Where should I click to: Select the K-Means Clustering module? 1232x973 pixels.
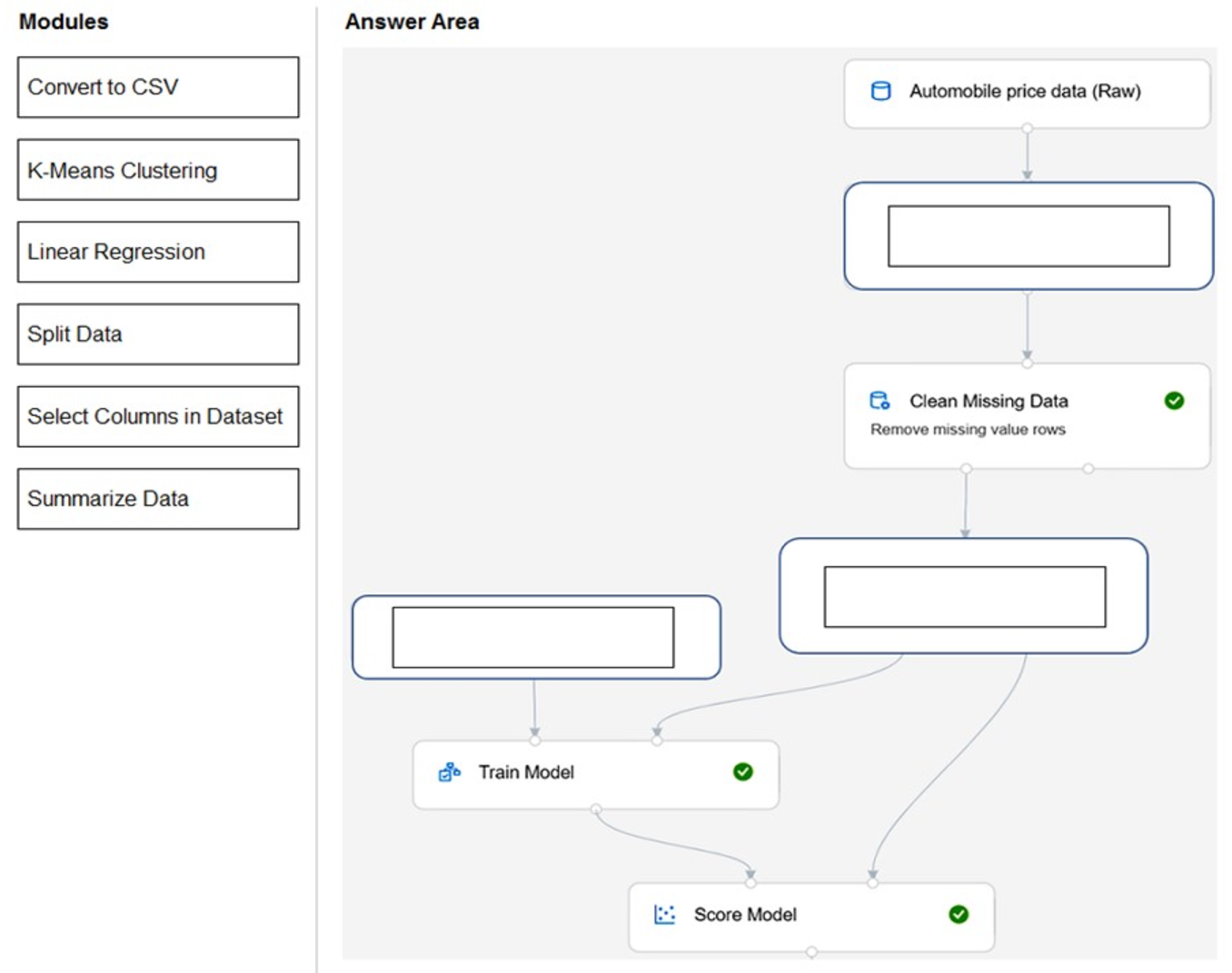click(x=158, y=170)
